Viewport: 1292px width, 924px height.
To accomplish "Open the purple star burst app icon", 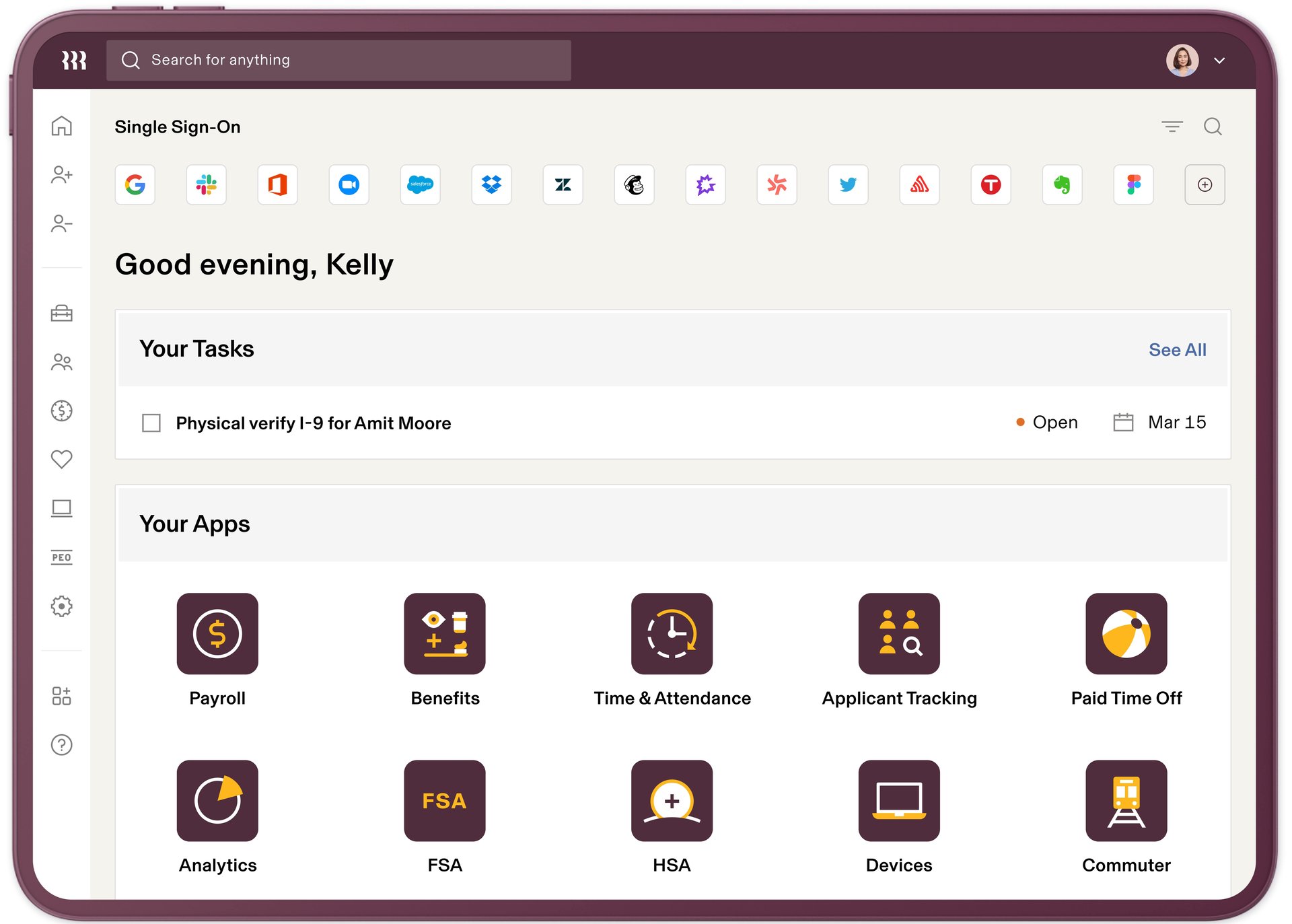I will click(705, 184).
